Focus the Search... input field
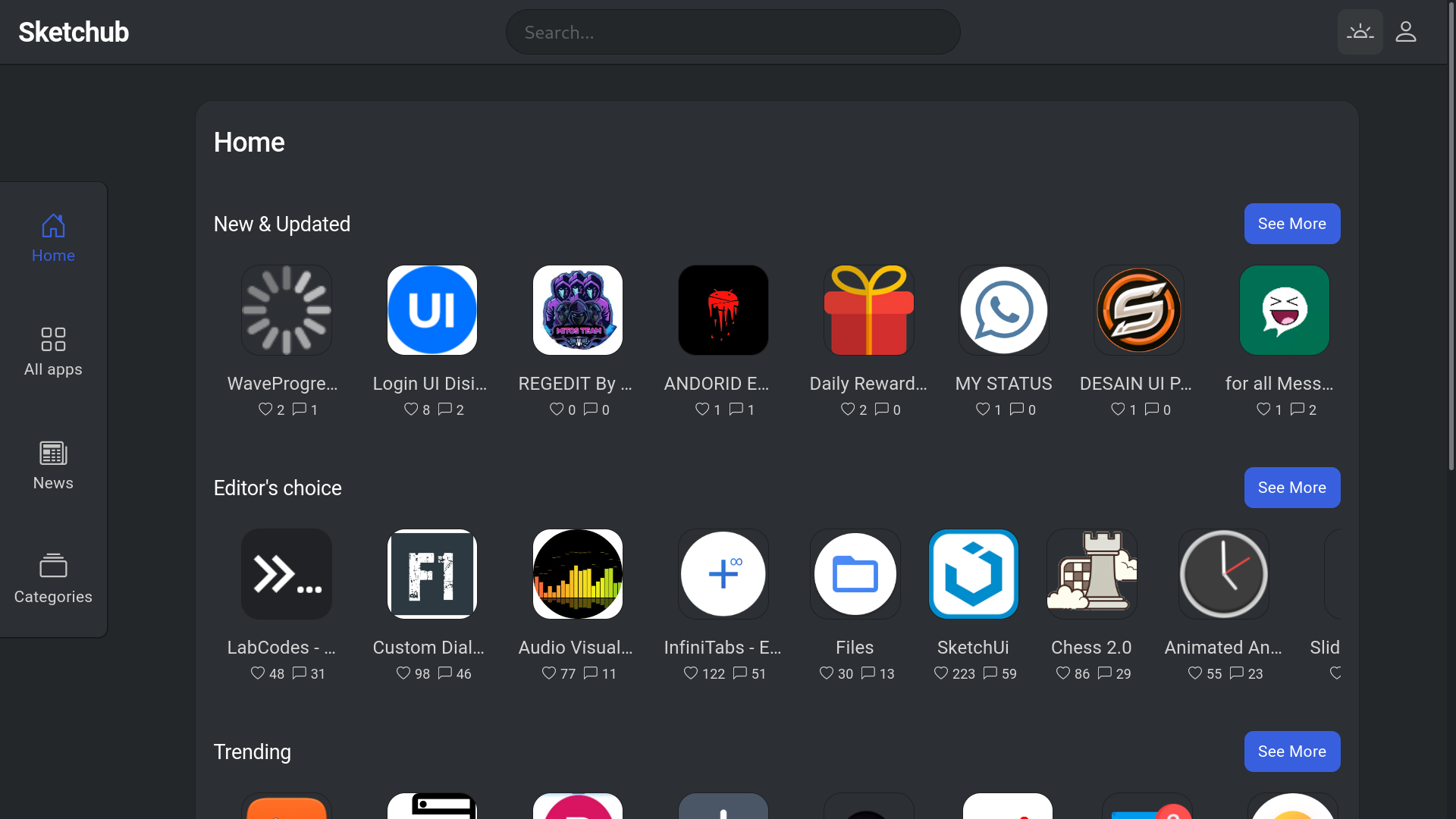 pos(733,32)
